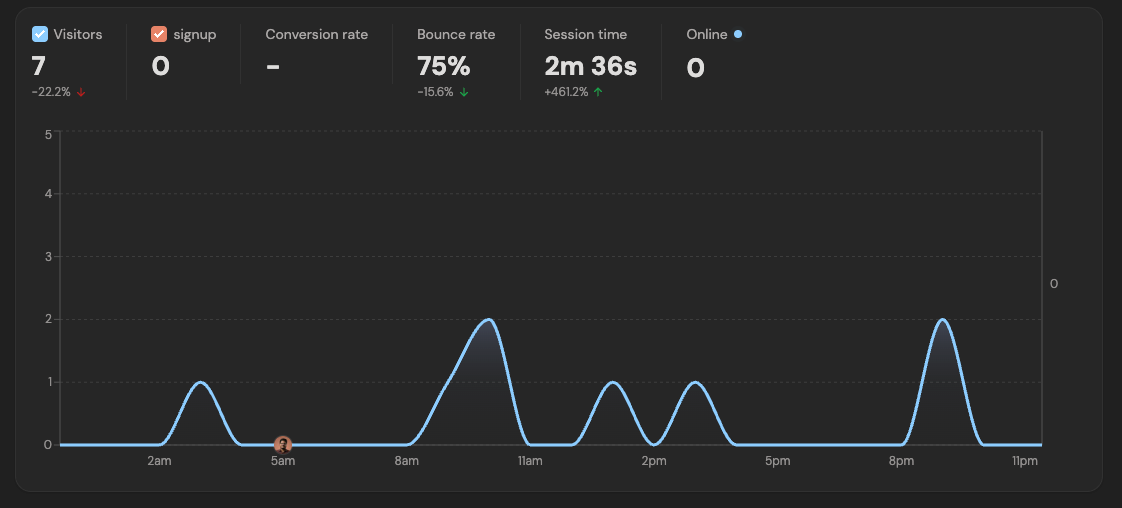Click the green up arrow beside +461.2%

(598, 92)
